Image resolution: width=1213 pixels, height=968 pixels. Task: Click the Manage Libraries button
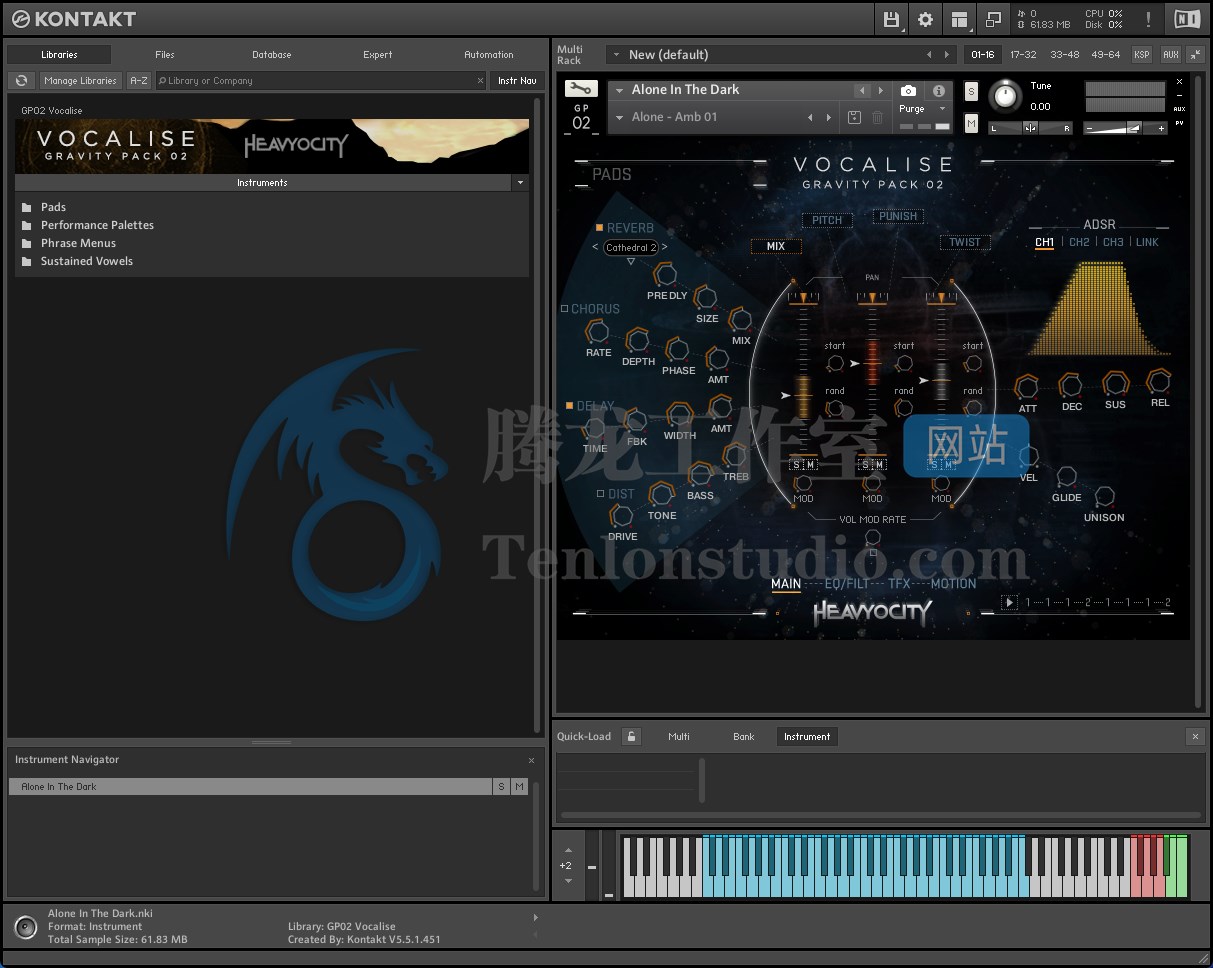point(80,80)
